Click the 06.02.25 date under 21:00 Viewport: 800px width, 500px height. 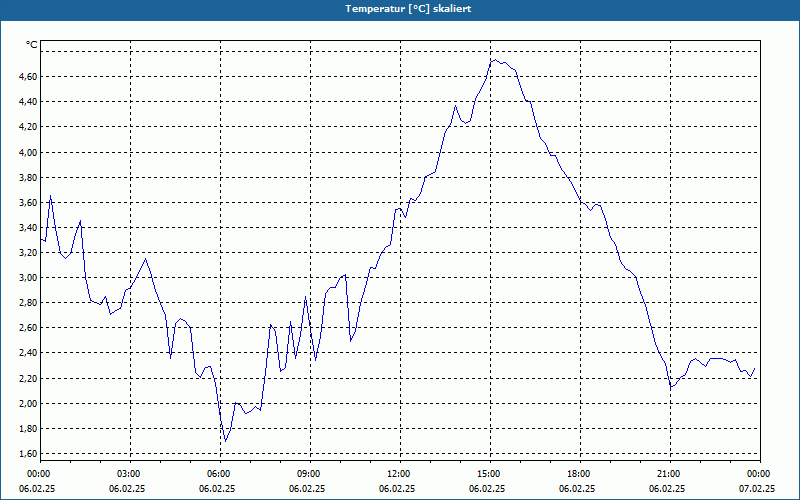coord(667,489)
